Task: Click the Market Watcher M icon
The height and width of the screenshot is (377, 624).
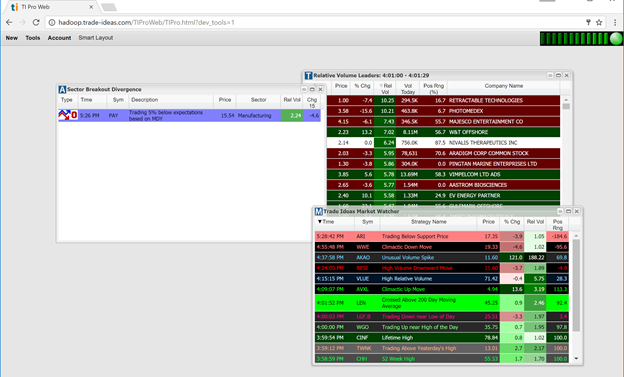Action: [318, 211]
